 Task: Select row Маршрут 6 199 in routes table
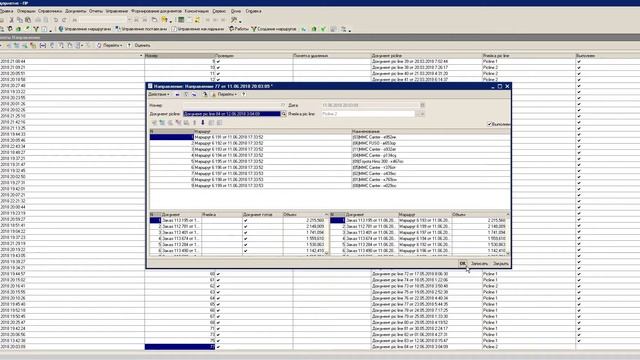[329, 186]
